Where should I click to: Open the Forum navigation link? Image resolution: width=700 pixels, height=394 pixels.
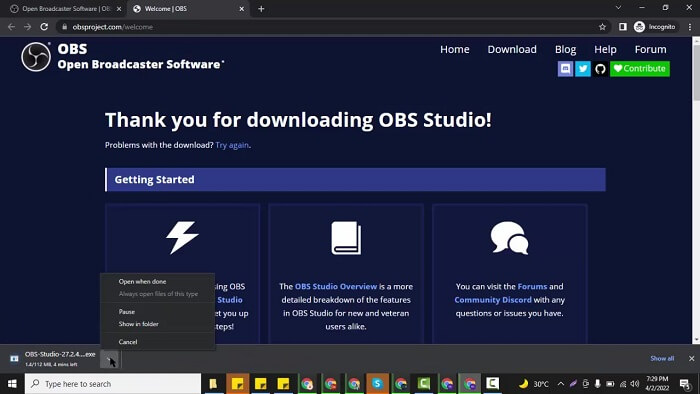650,50
